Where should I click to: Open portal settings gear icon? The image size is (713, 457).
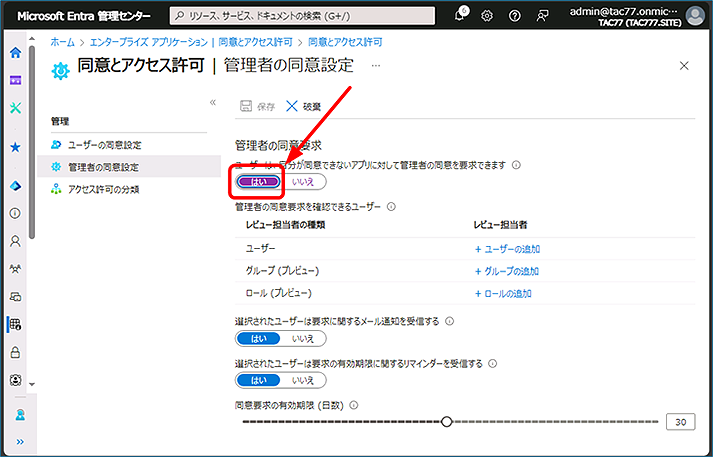pos(487,16)
